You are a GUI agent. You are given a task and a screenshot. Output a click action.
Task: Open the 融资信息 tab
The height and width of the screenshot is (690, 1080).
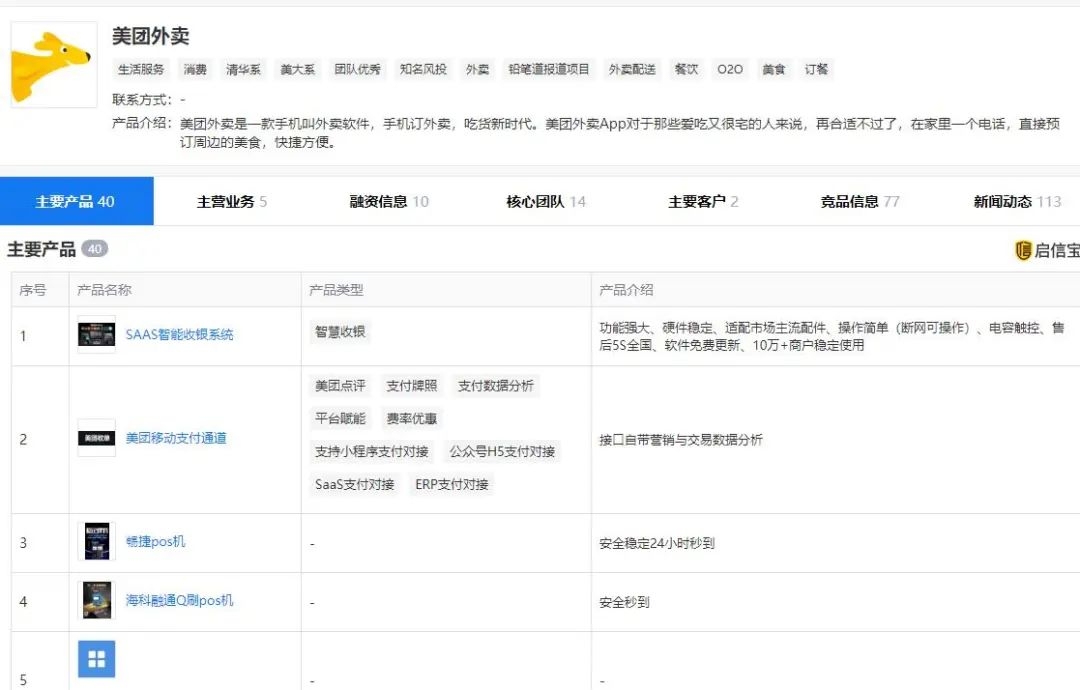(388, 201)
